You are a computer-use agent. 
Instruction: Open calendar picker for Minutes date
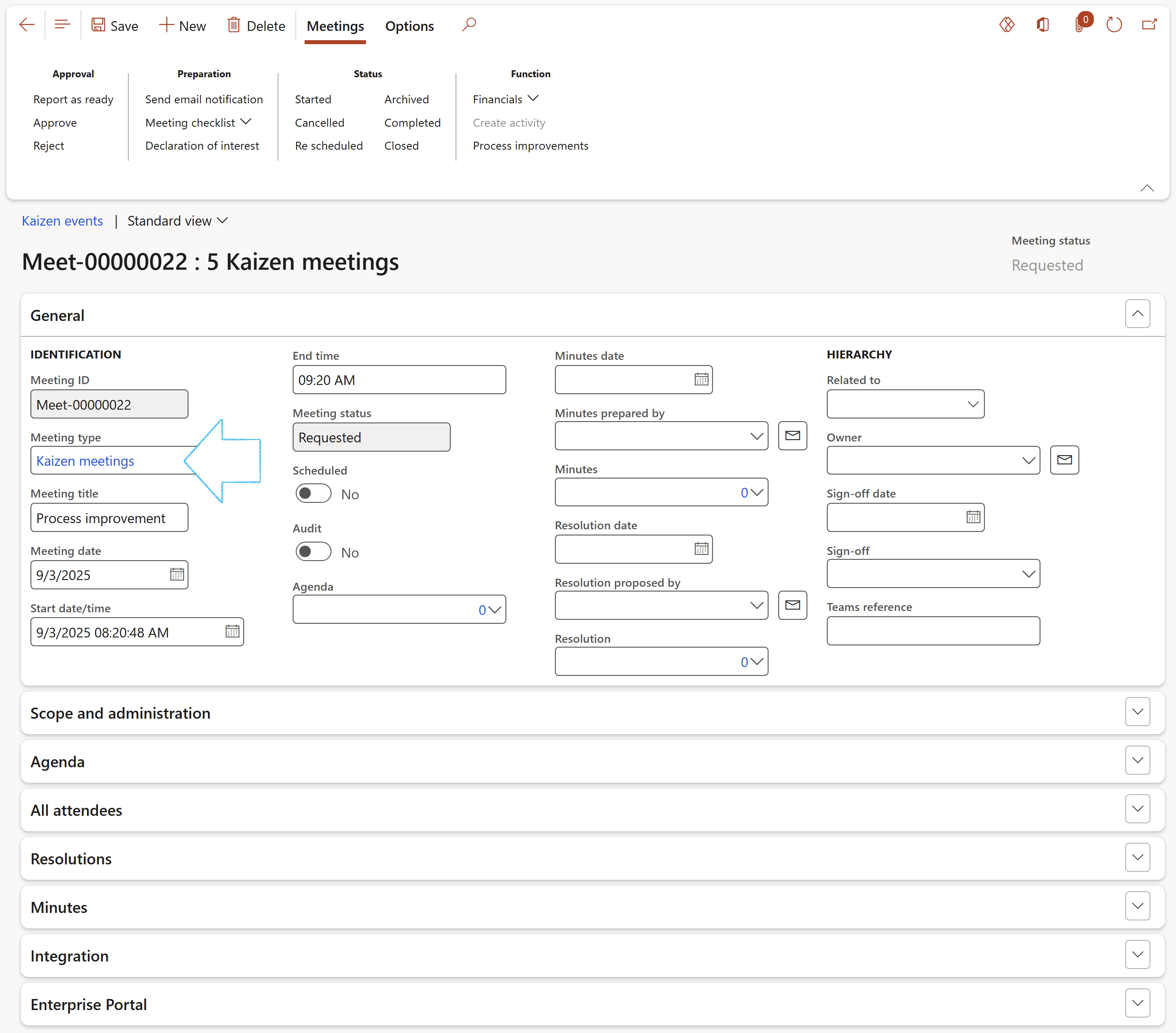(701, 379)
